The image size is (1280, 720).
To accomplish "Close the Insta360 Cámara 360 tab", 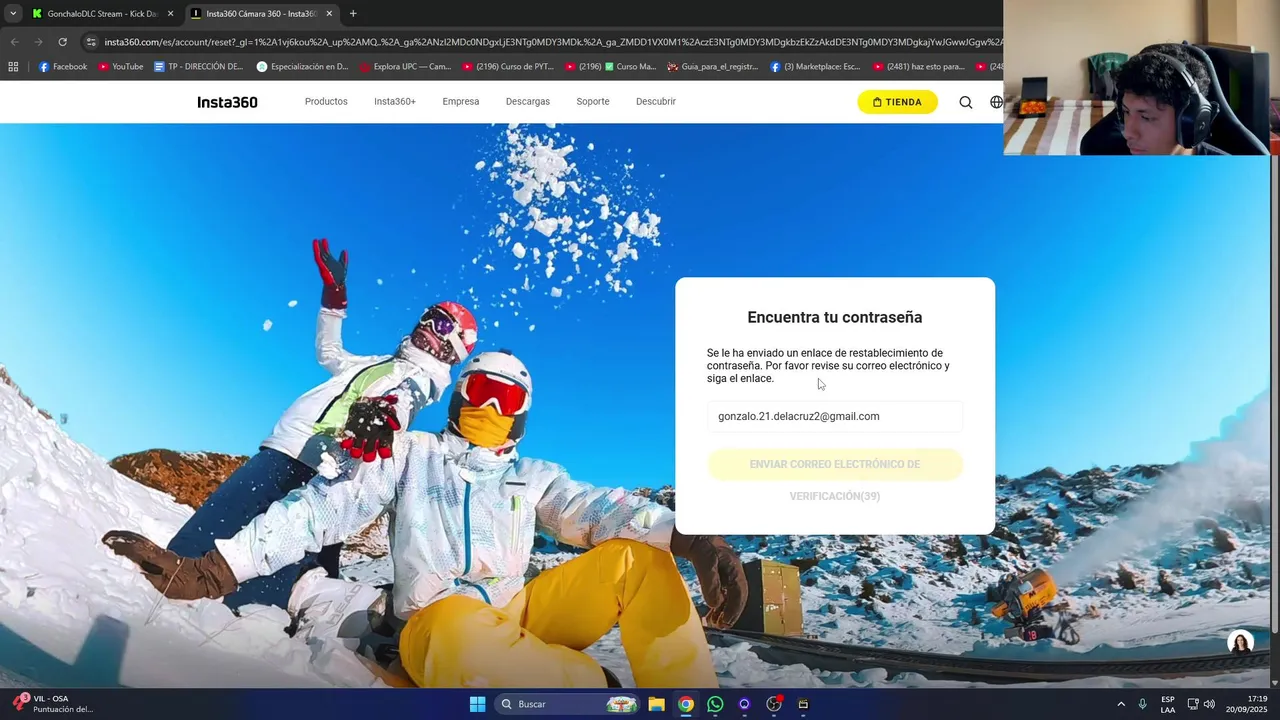I will (x=329, y=14).
